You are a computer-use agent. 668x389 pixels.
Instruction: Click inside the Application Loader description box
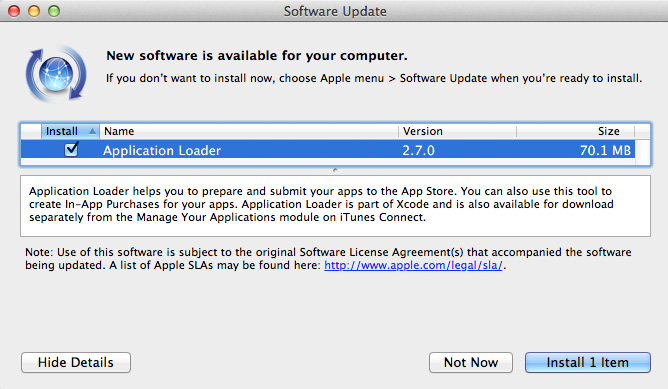pyautogui.click(x=335, y=206)
